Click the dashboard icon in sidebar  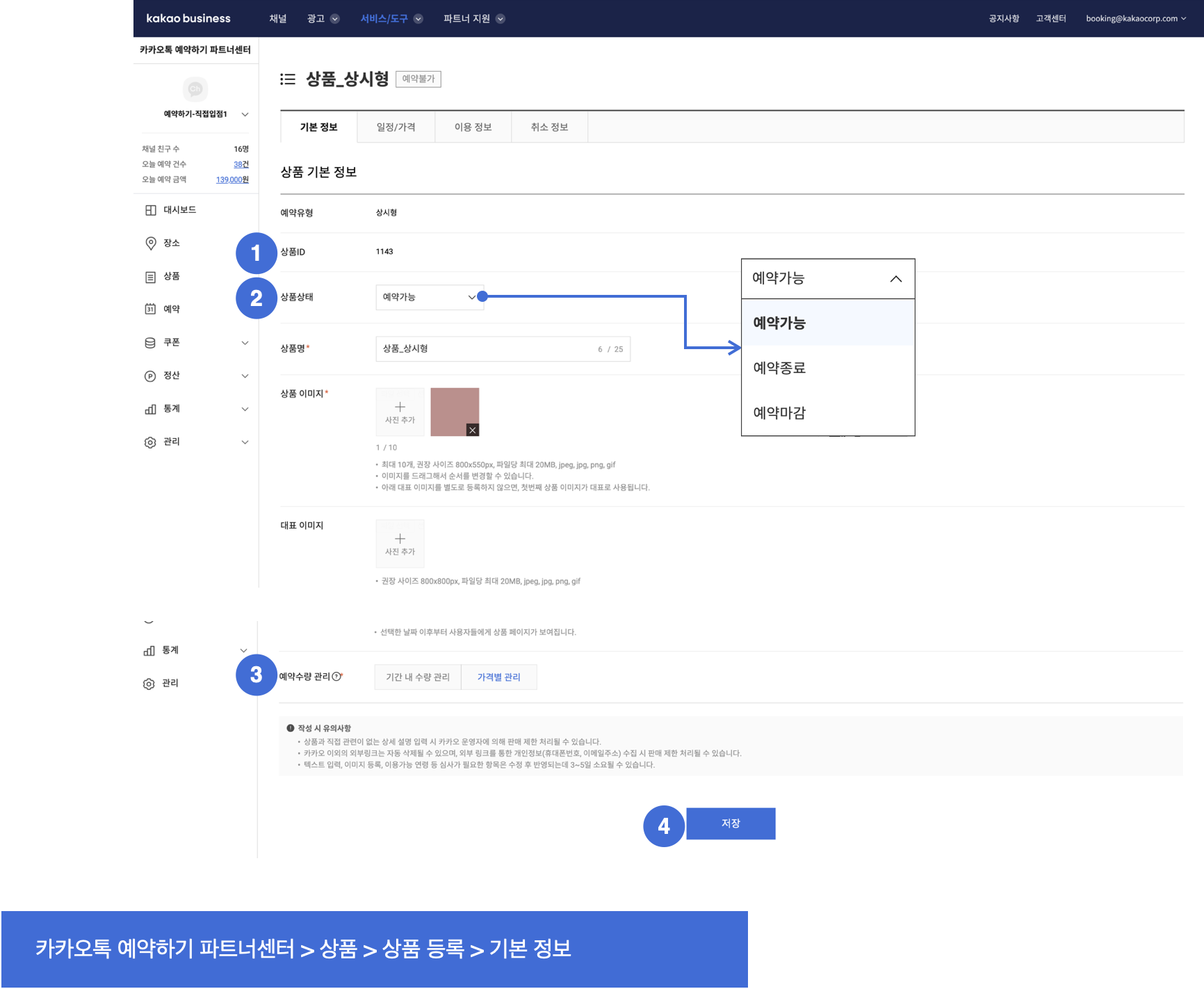point(150,210)
